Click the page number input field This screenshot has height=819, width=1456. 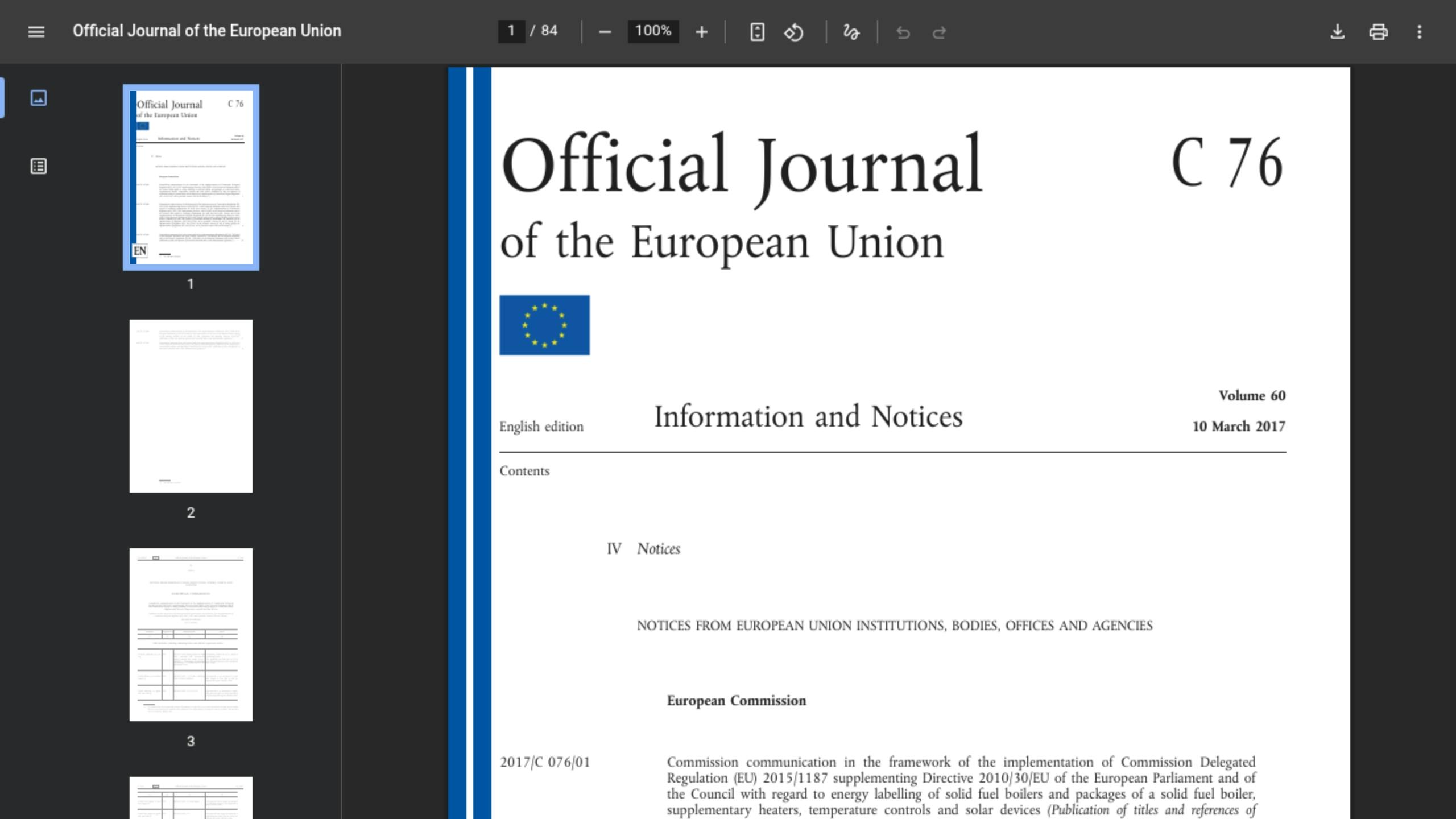pyautogui.click(x=511, y=31)
